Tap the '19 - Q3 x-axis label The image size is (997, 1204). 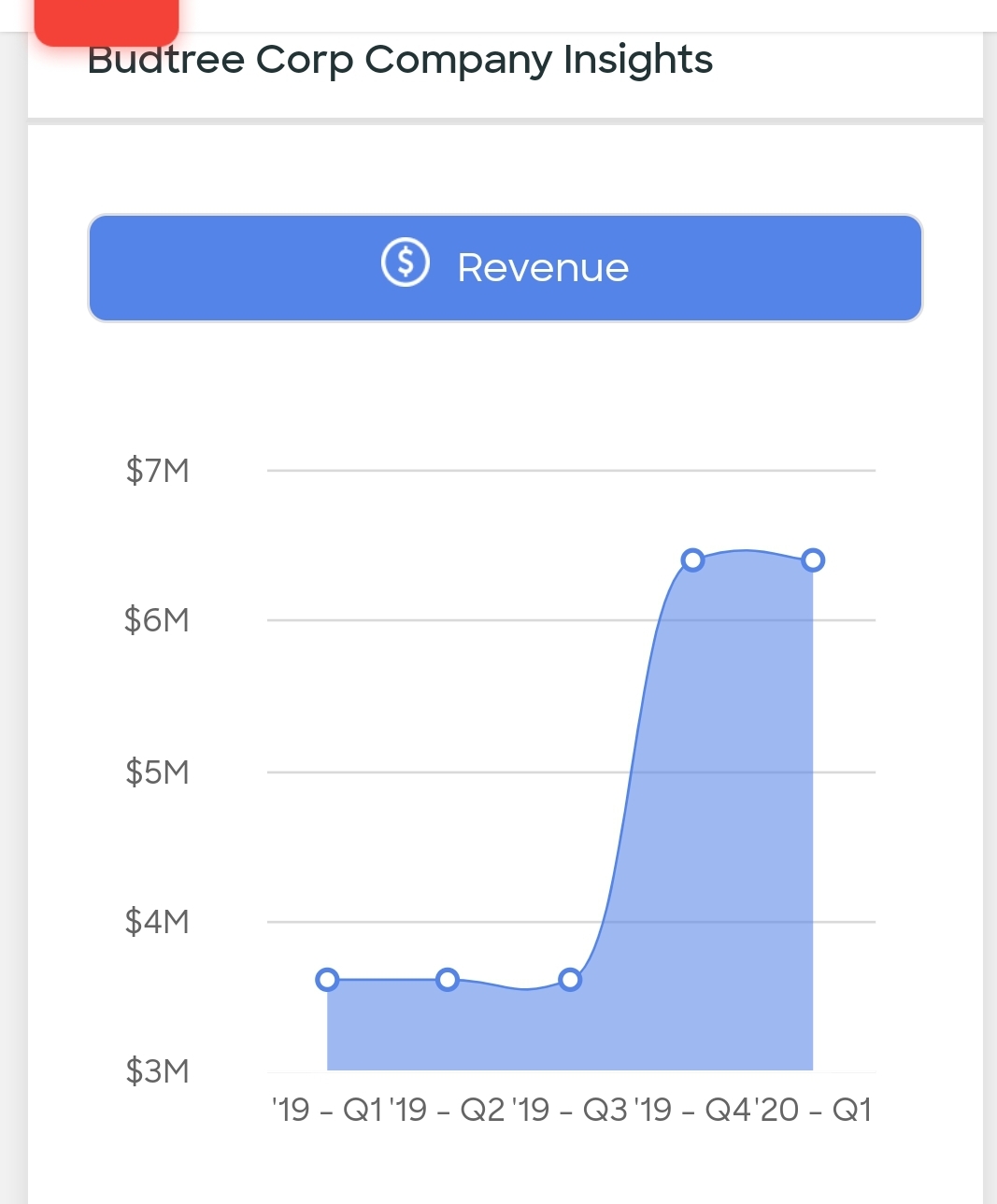click(570, 1110)
